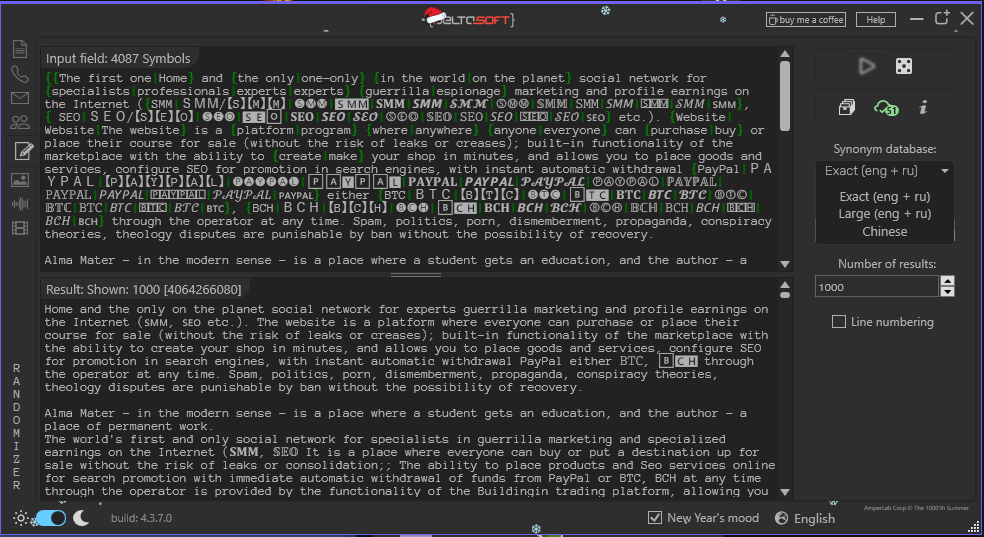Image resolution: width=984 pixels, height=537 pixels.
Task: Click the result pane scrollbar thumb
Action: [x=784, y=294]
